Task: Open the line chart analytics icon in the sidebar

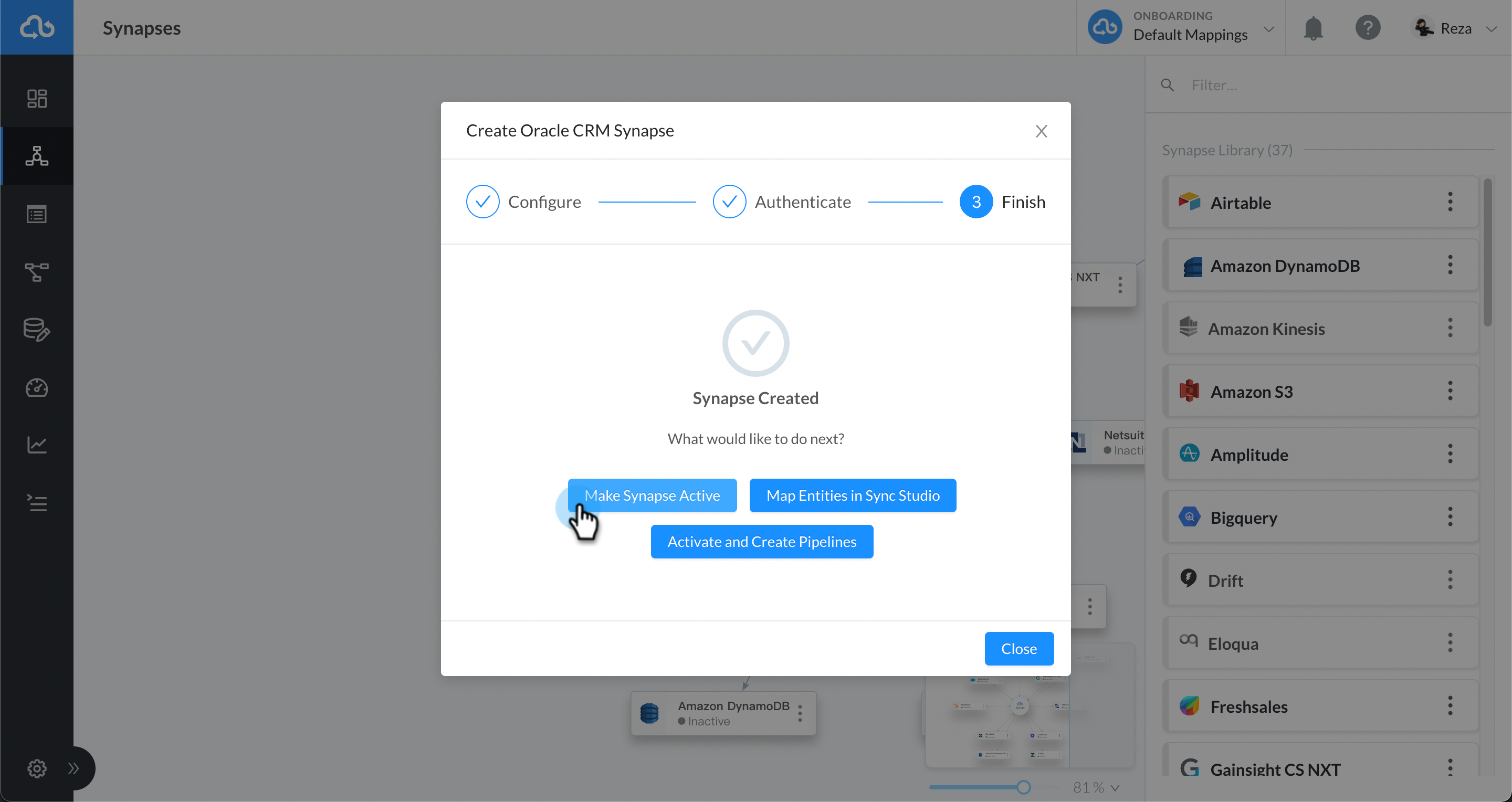Action: click(37, 445)
